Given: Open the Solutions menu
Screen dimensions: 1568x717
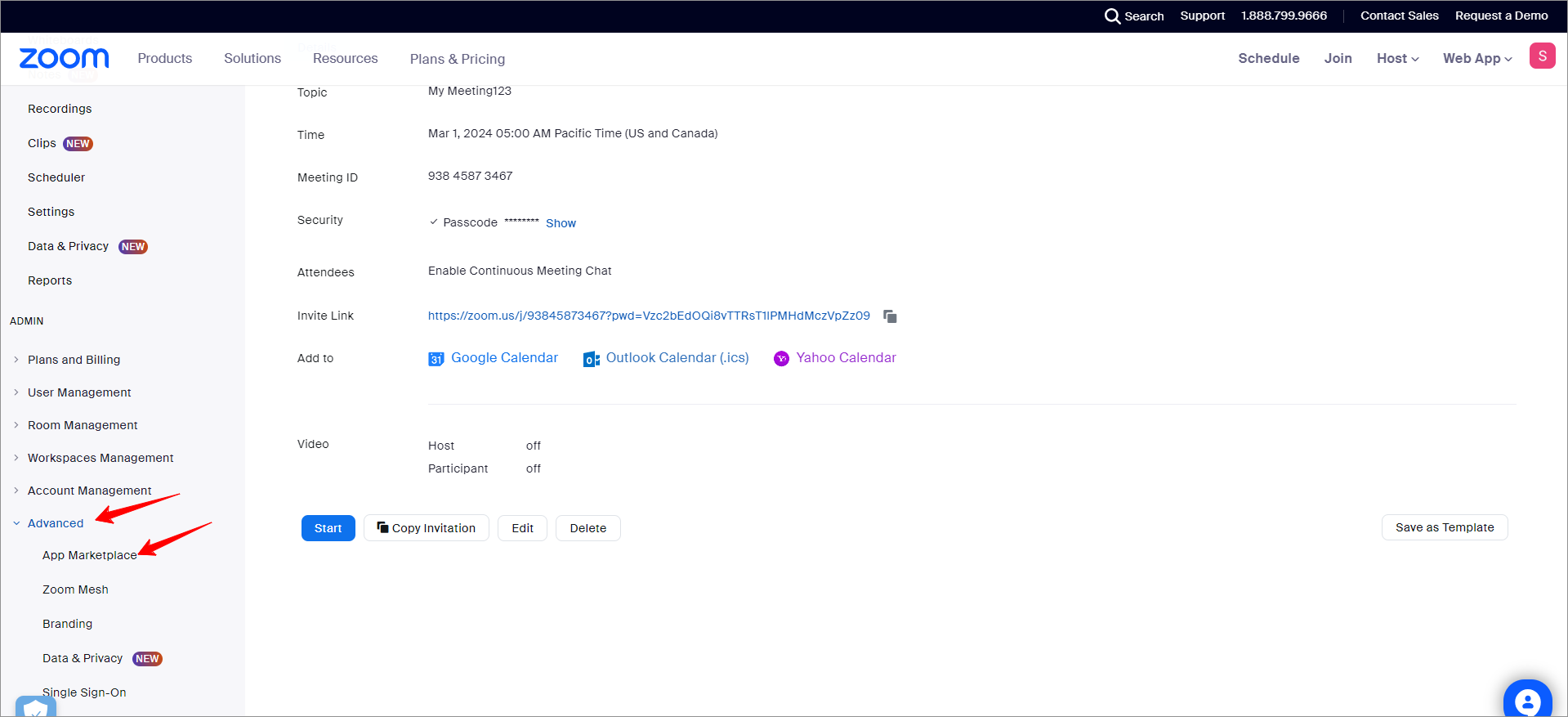Looking at the screenshot, I should (252, 58).
